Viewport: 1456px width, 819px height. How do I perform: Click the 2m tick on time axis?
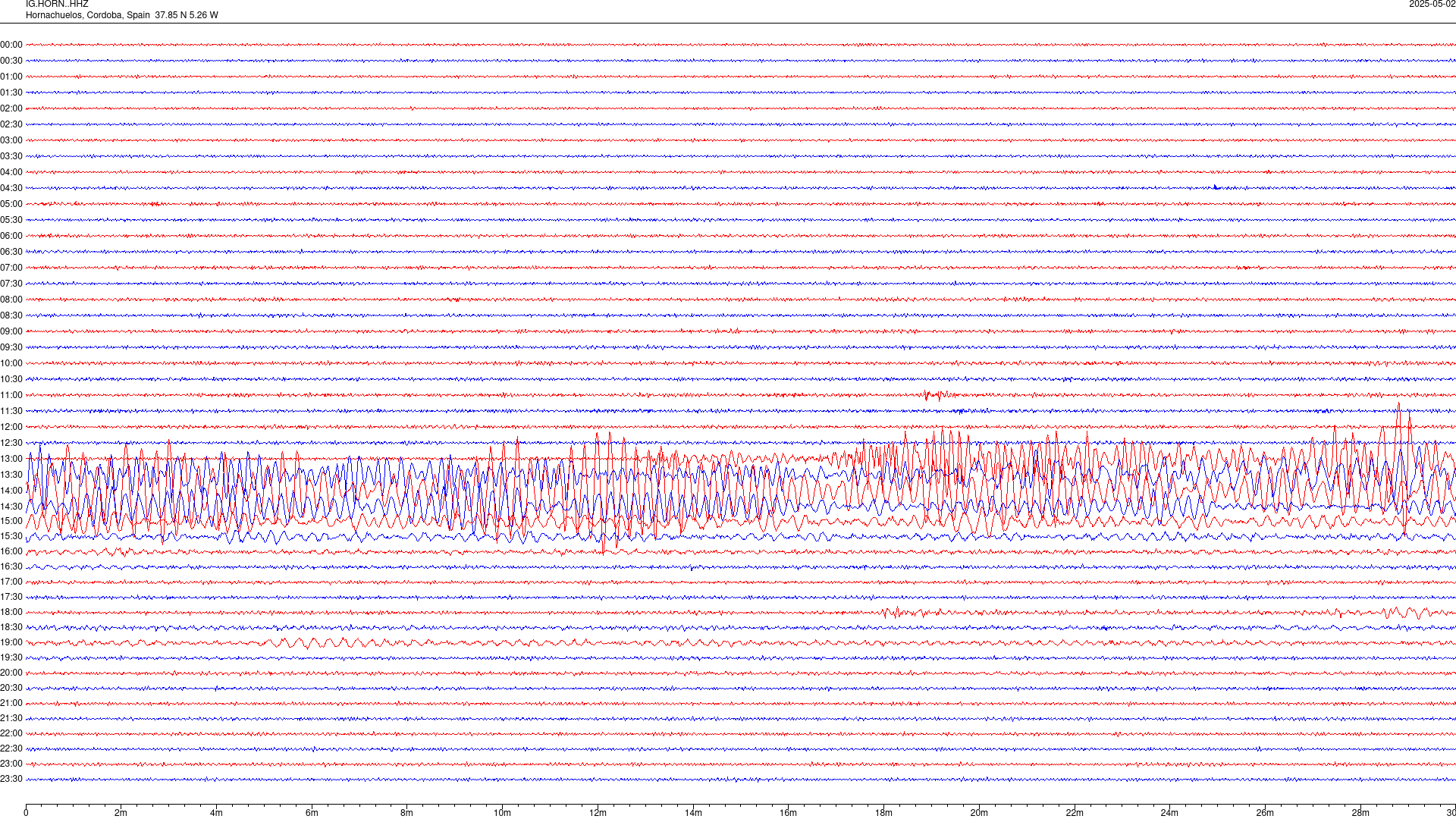pyautogui.click(x=121, y=813)
